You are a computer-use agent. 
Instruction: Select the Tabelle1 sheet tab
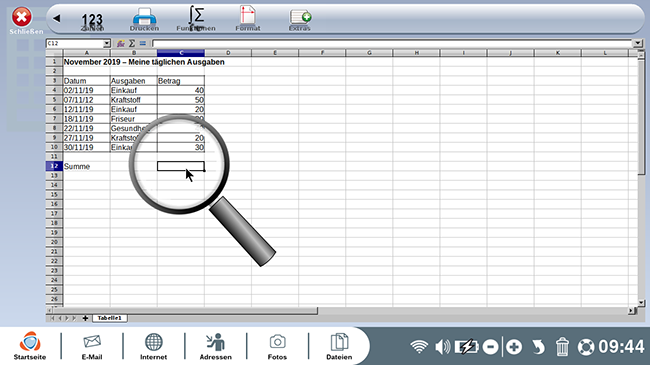(109, 318)
